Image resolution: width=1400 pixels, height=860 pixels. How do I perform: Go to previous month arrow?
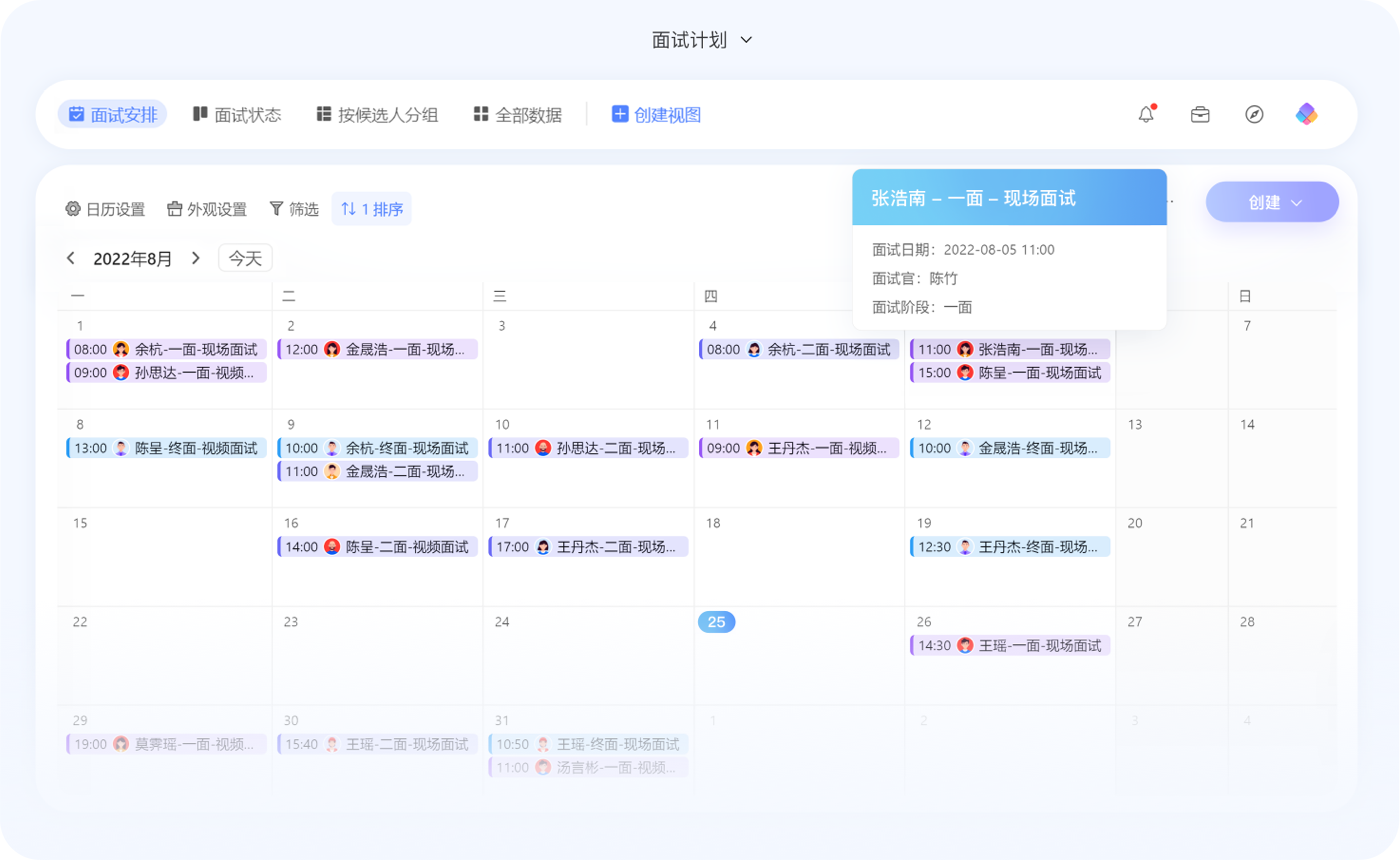(x=71, y=258)
